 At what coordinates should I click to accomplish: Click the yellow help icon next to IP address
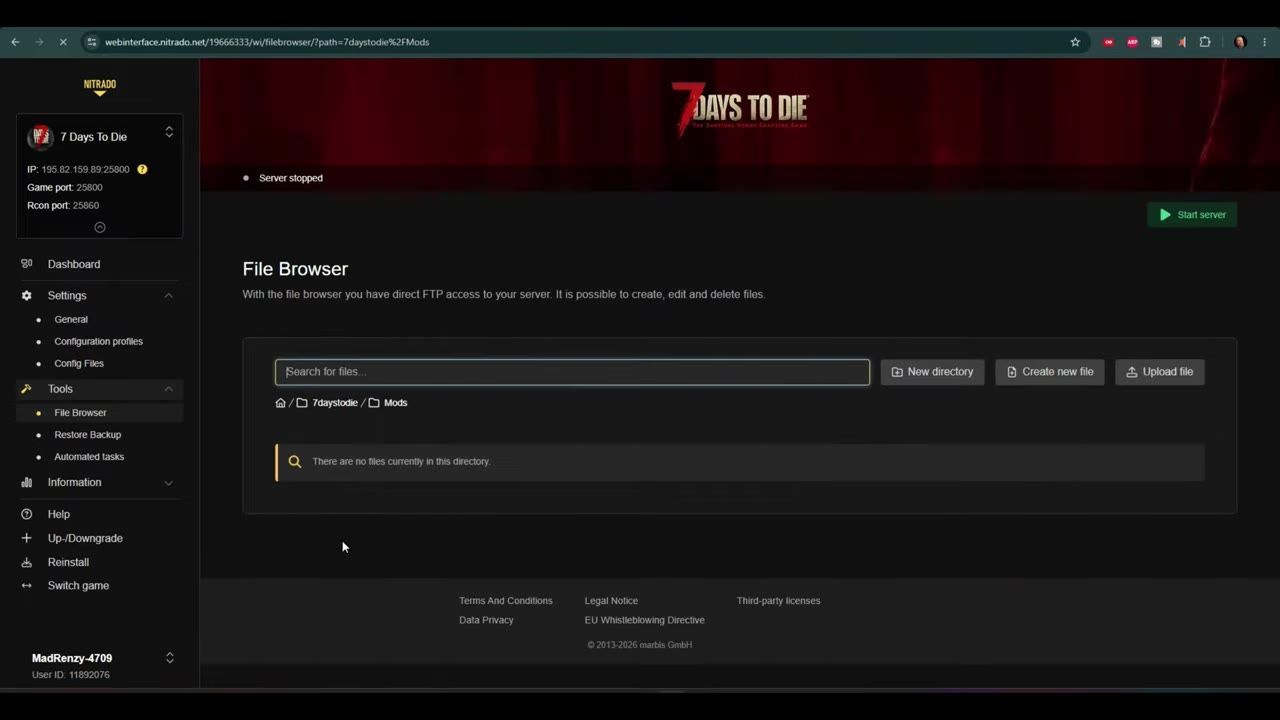tap(142, 169)
